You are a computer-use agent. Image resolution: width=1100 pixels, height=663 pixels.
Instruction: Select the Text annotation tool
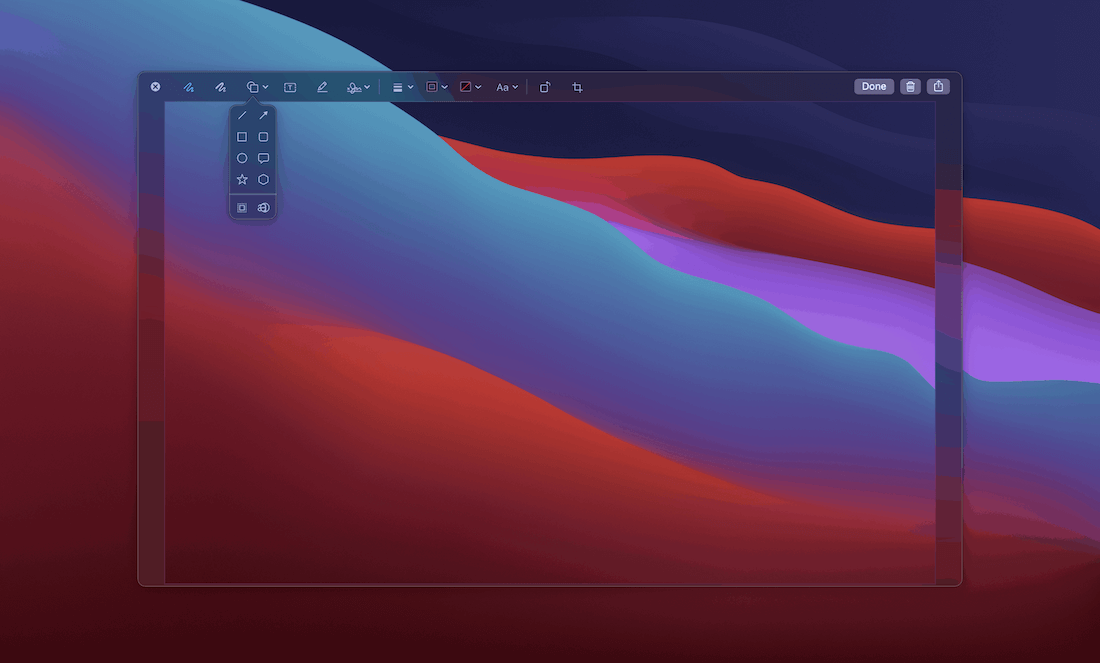coord(289,87)
